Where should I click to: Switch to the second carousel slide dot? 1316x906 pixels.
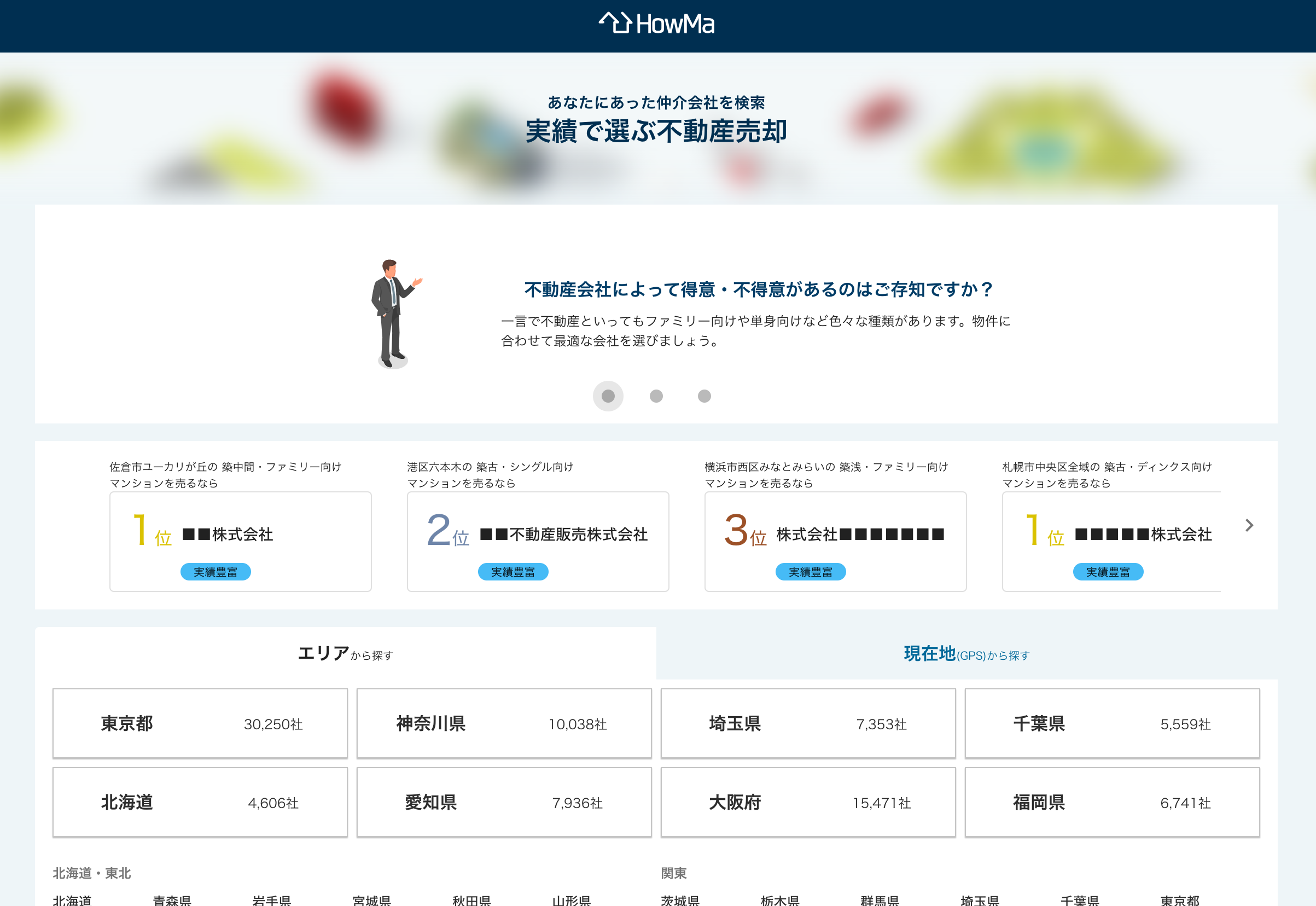656,396
